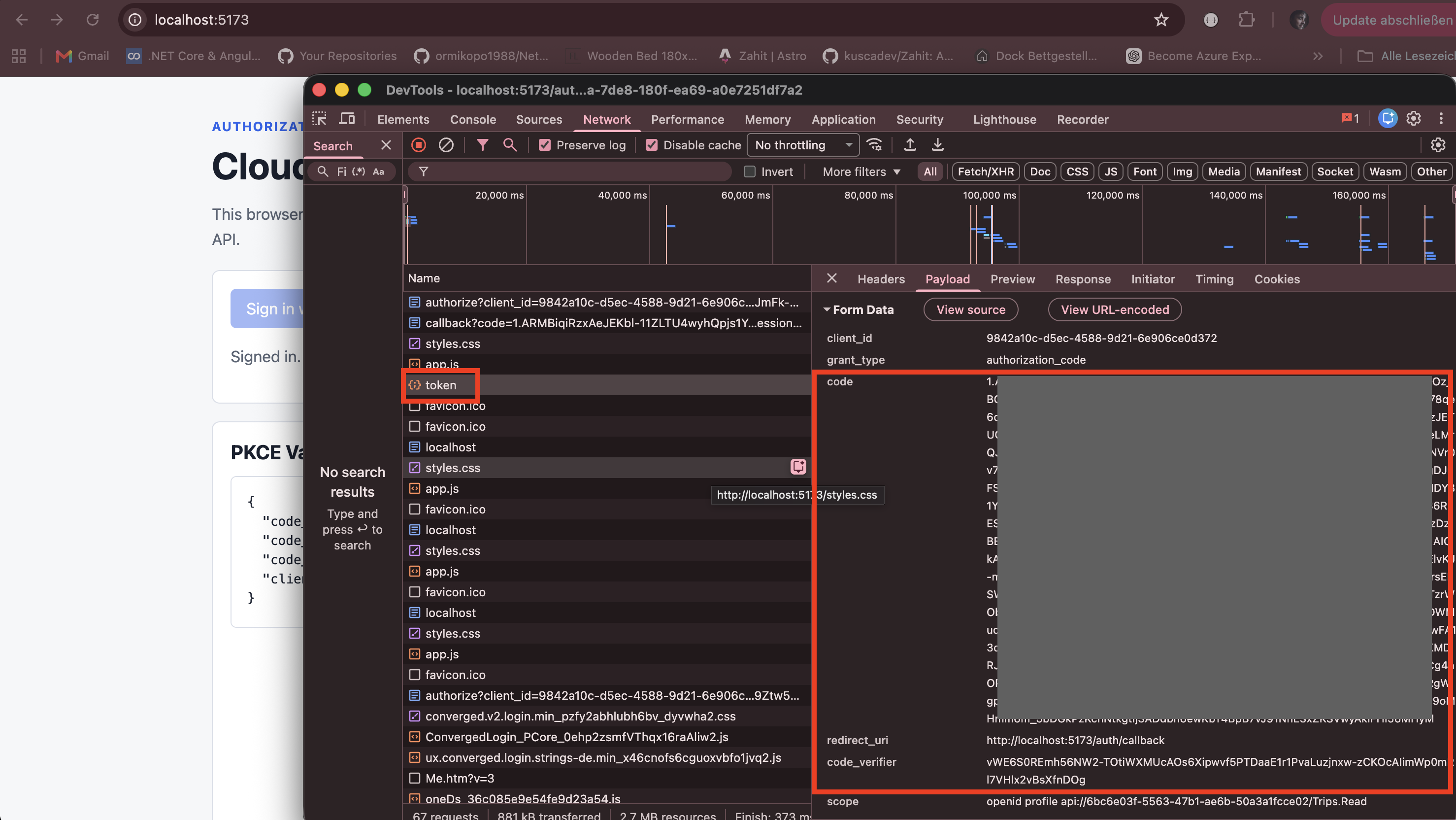Expand More filters dropdown
Screen dimensions: 1456x820
click(861, 172)
